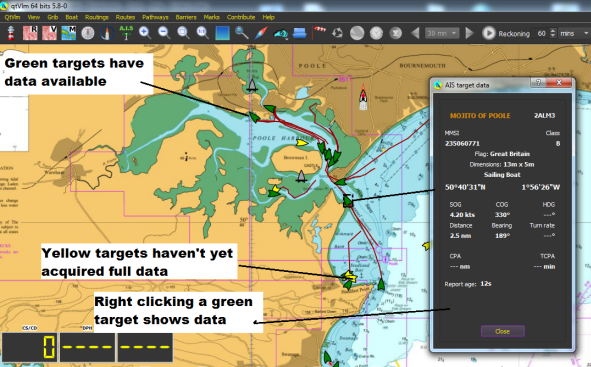The height and width of the screenshot is (367, 591).
Task: Open the Help menu
Action: click(268, 17)
